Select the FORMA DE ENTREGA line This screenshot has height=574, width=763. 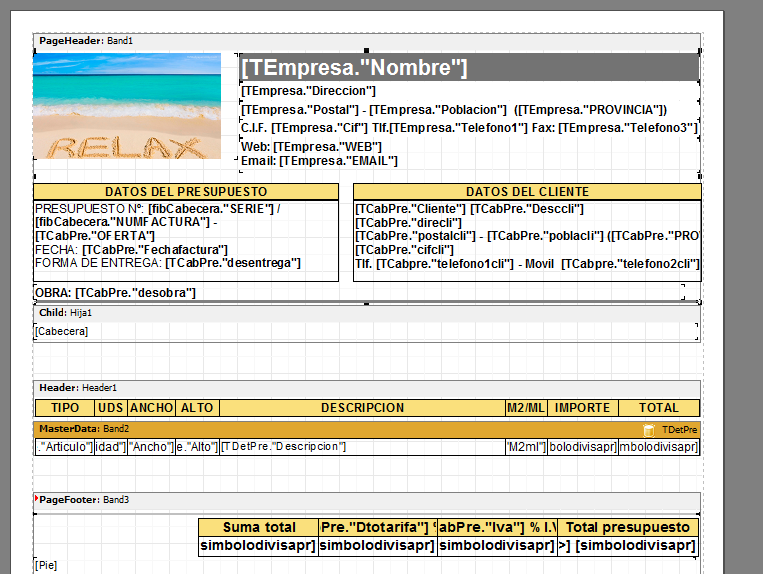click(168, 263)
